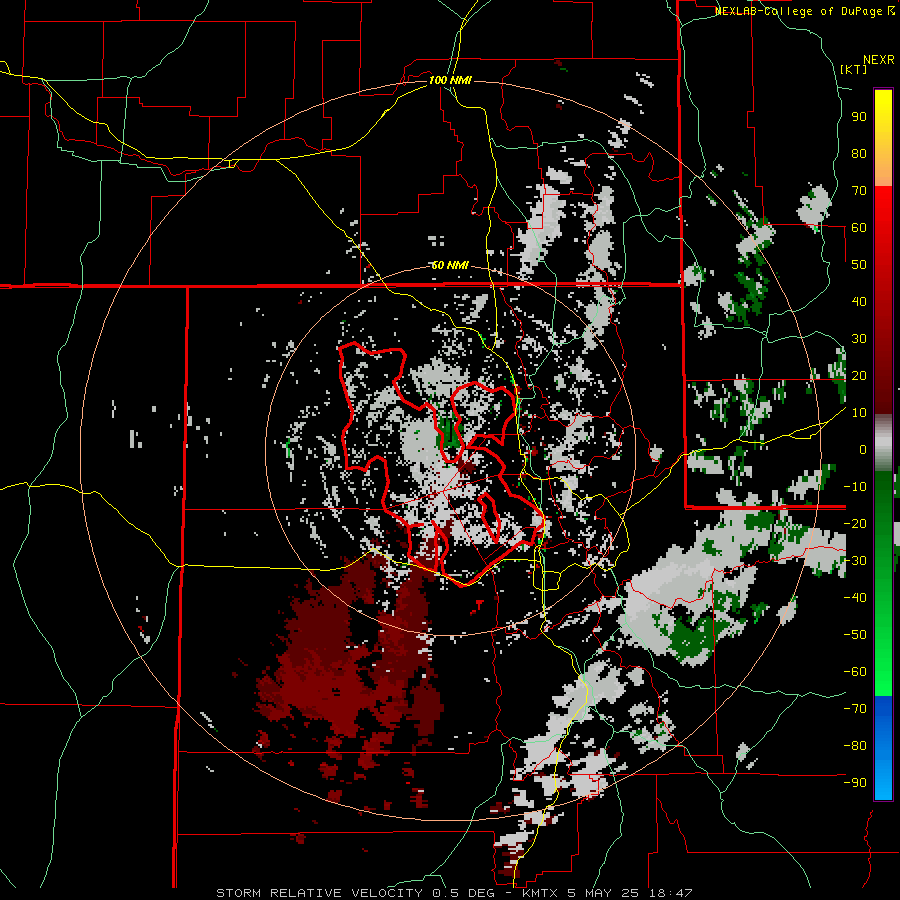
Task: Click the positive 10 value on the scale
Action: click(x=859, y=413)
